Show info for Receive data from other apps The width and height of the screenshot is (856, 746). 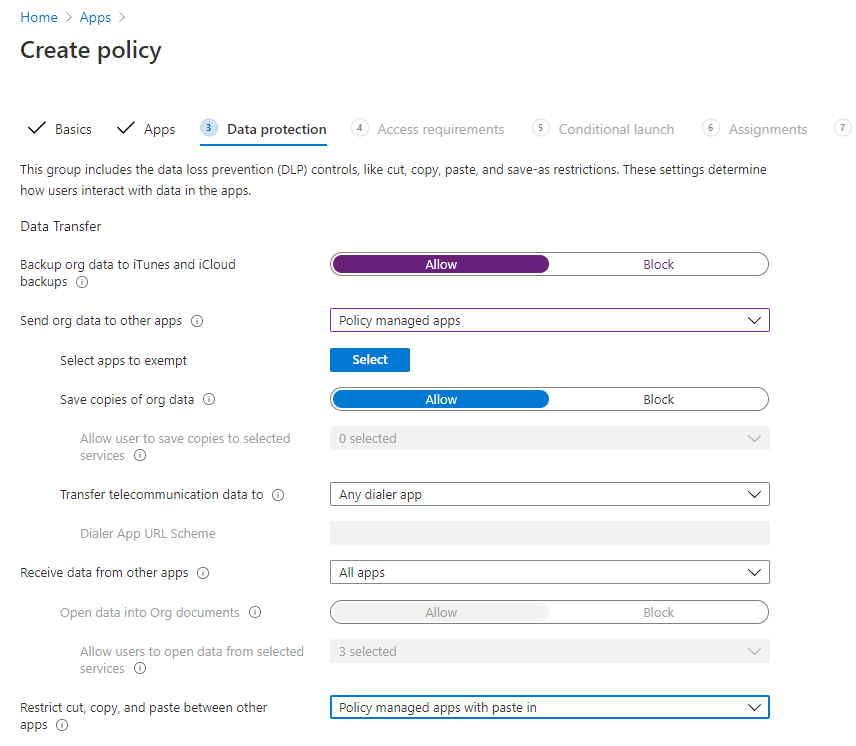coord(203,573)
